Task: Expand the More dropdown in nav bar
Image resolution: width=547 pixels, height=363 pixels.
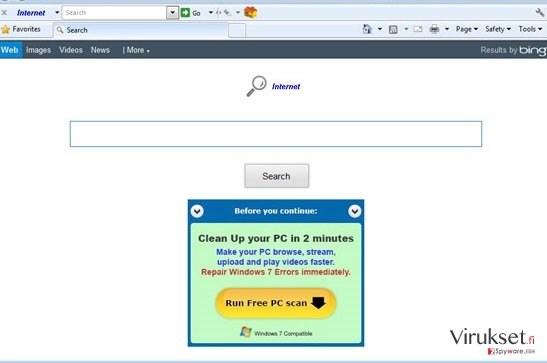Action: tap(136, 50)
